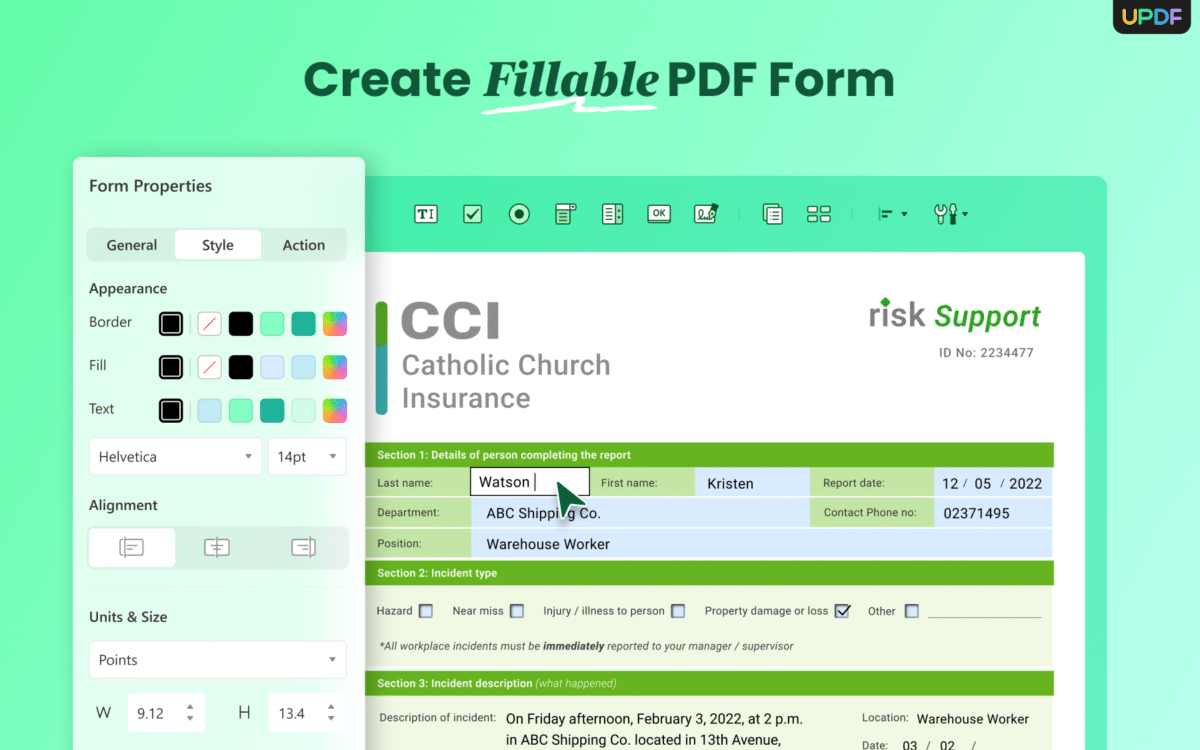Open the Units dropdown showing Points
The height and width of the screenshot is (750, 1200).
tap(218, 659)
